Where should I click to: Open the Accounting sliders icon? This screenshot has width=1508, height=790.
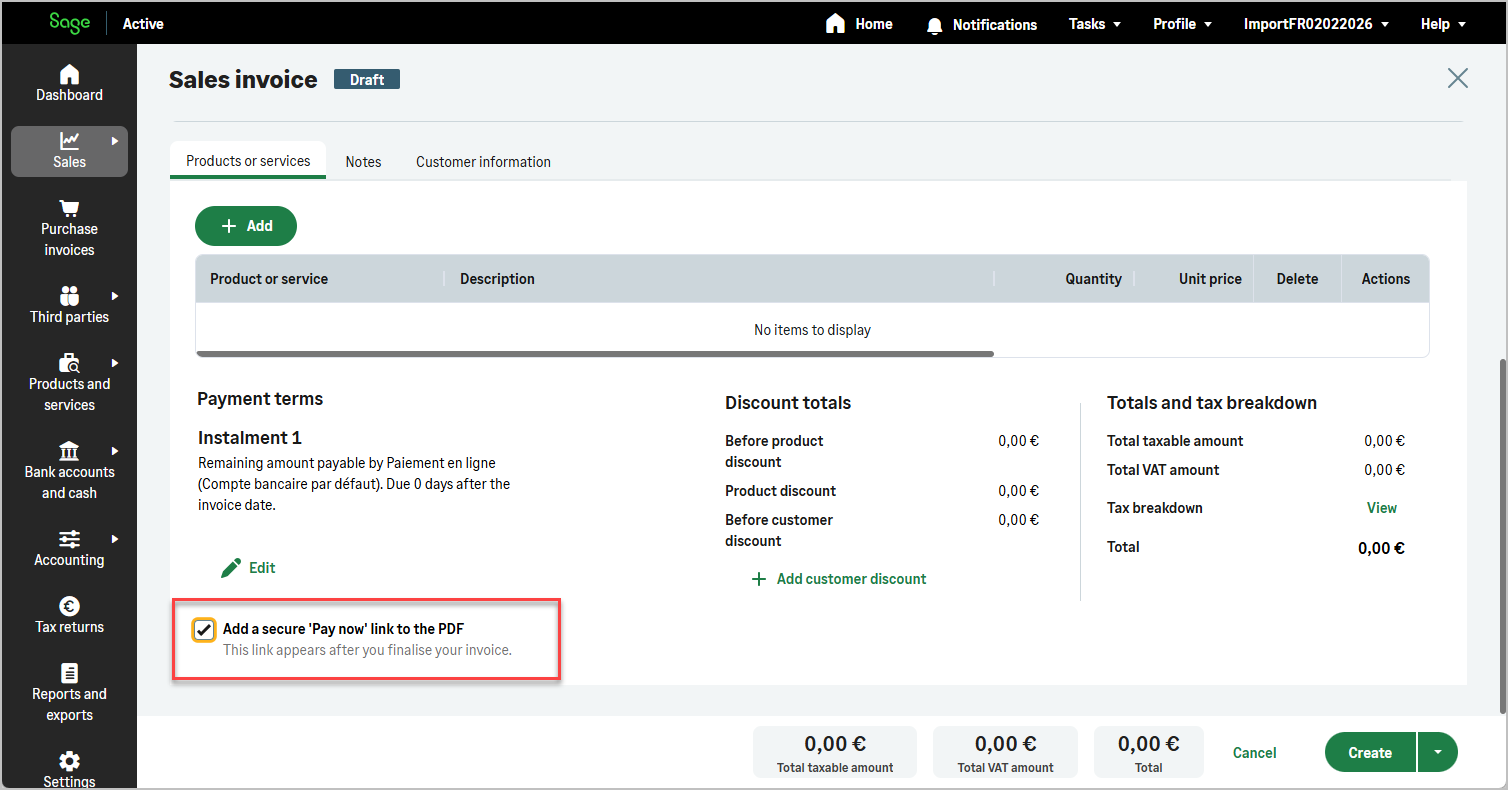click(69, 539)
